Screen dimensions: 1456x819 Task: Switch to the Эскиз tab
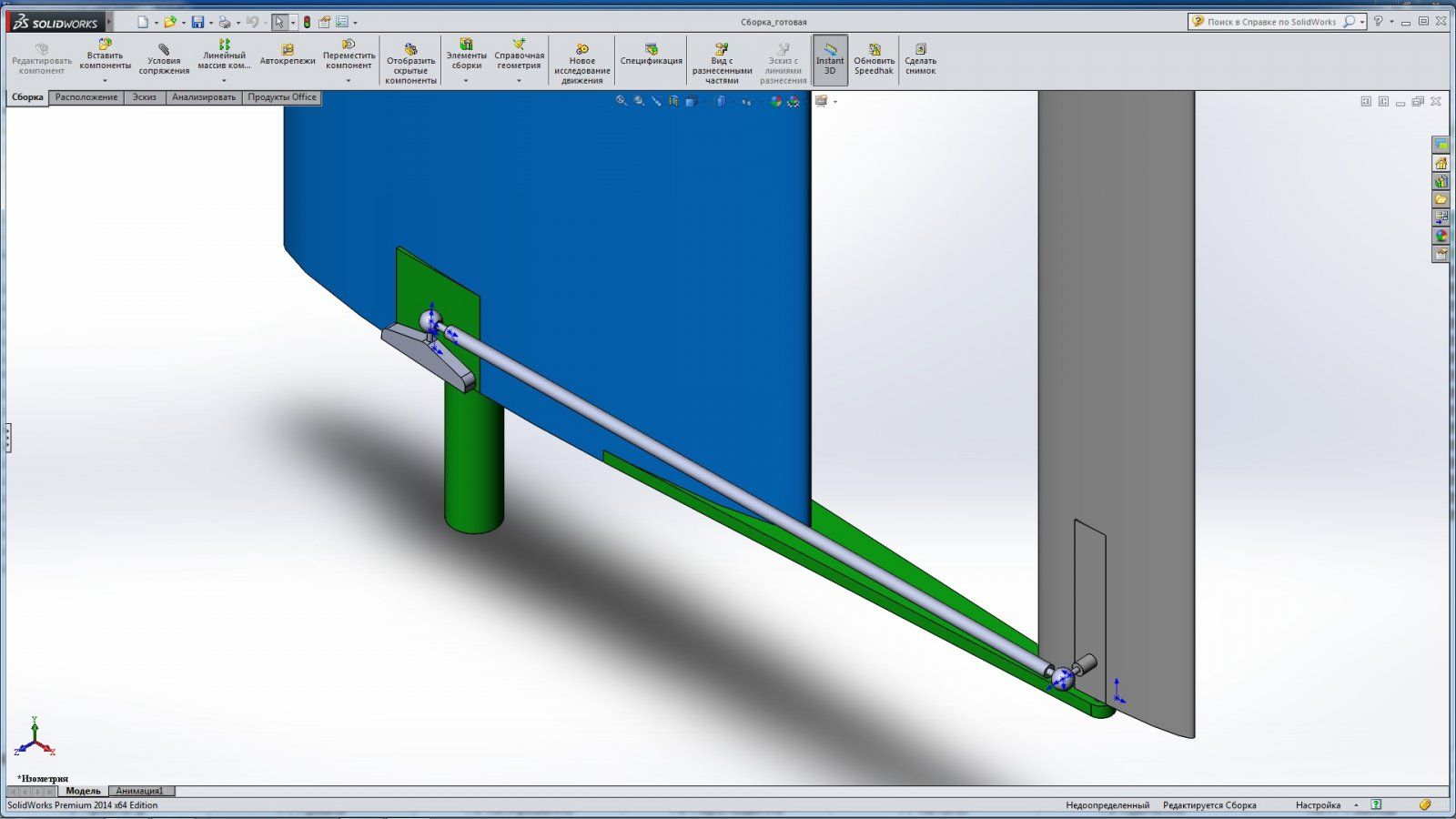(145, 97)
